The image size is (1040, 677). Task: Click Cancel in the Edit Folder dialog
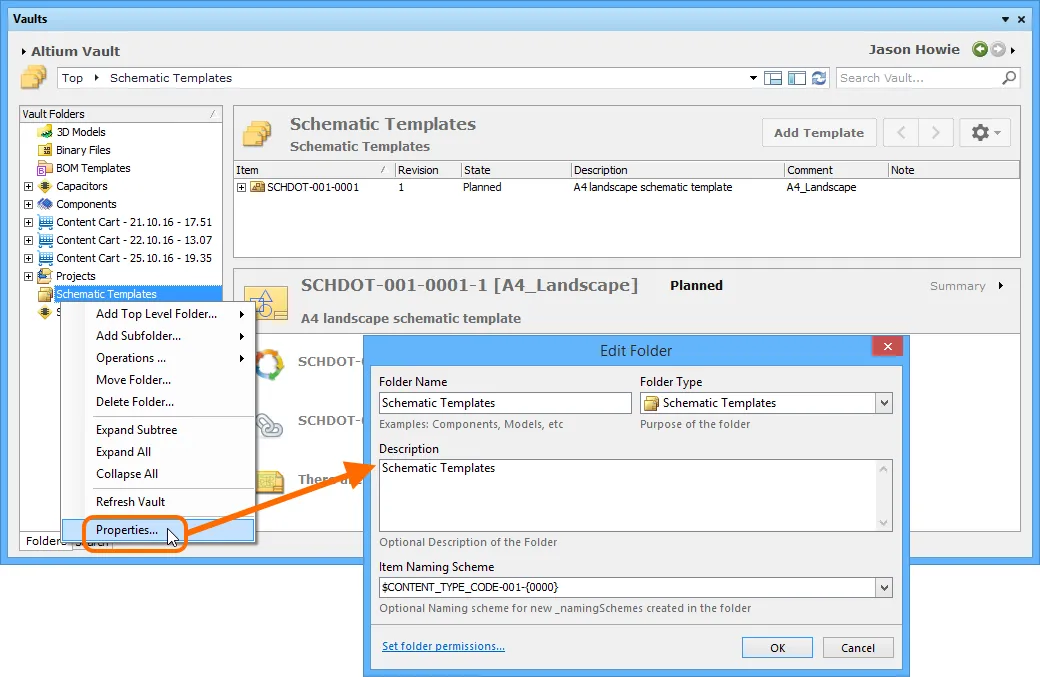[x=858, y=648]
